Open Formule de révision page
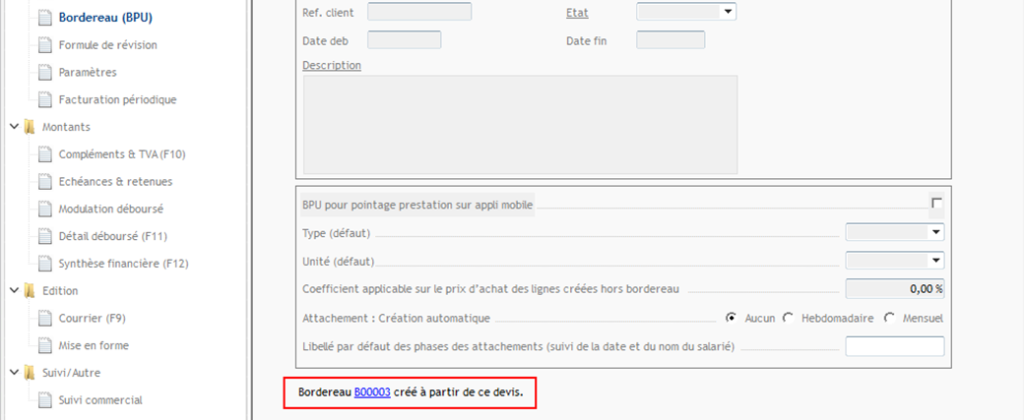Viewport: 1024px width, 420px height. click(x=108, y=45)
